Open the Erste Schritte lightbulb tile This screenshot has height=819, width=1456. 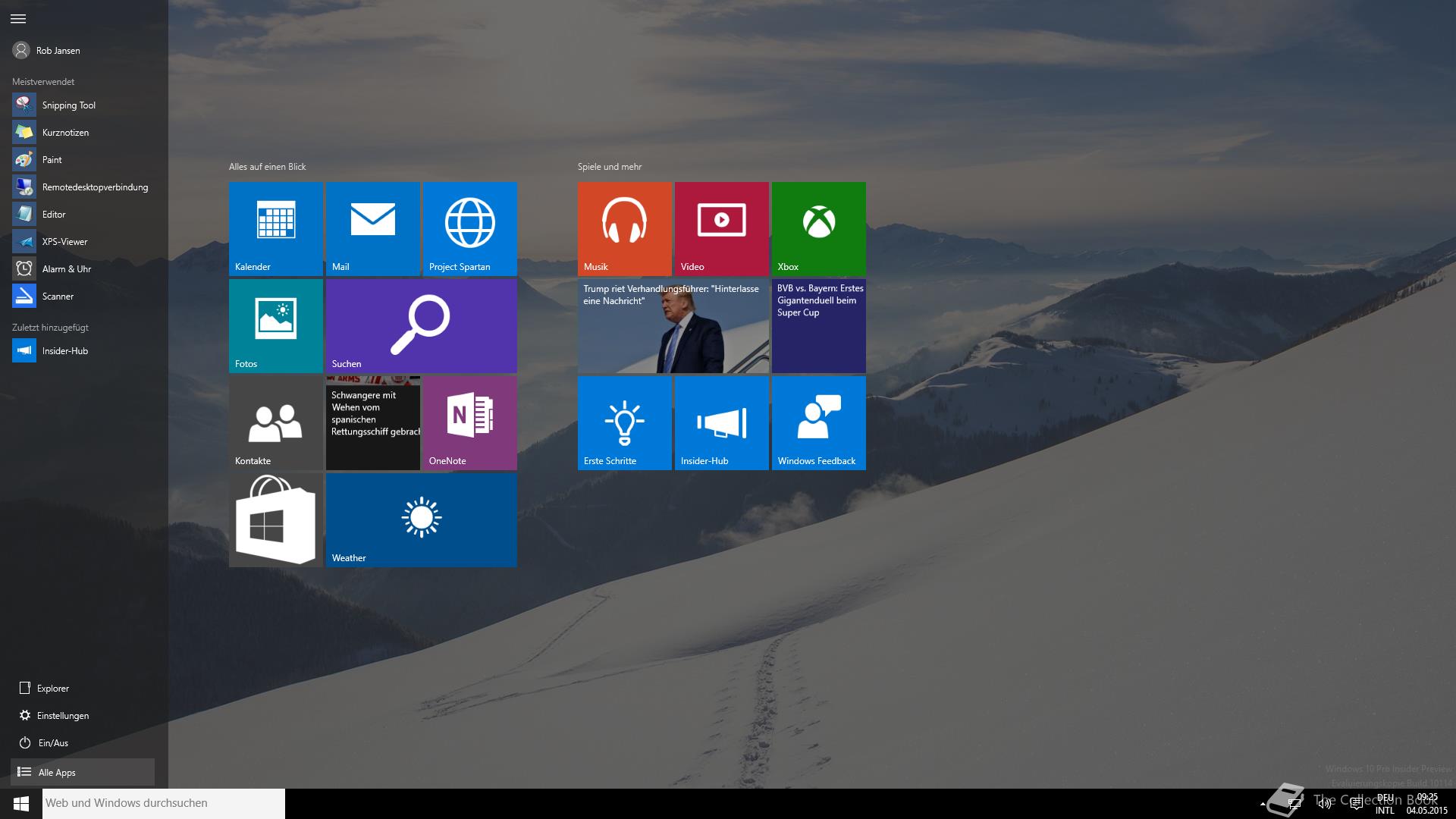click(x=624, y=422)
